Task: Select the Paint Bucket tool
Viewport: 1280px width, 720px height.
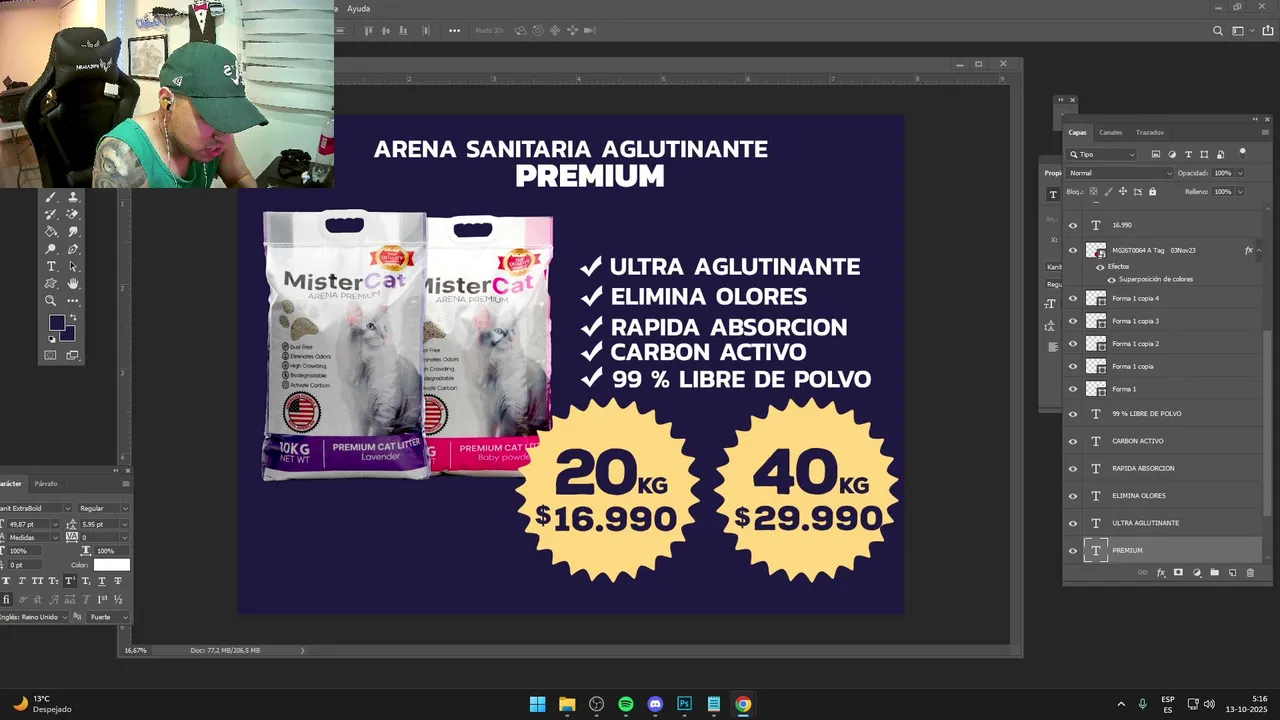Action: point(51,231)
